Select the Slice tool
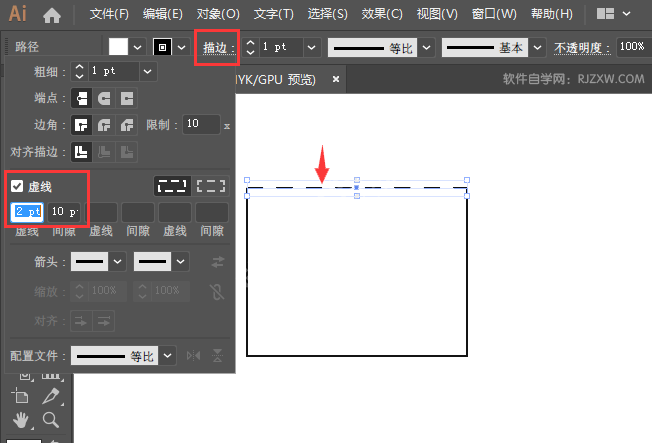652x443 pixels. (52, 396)
